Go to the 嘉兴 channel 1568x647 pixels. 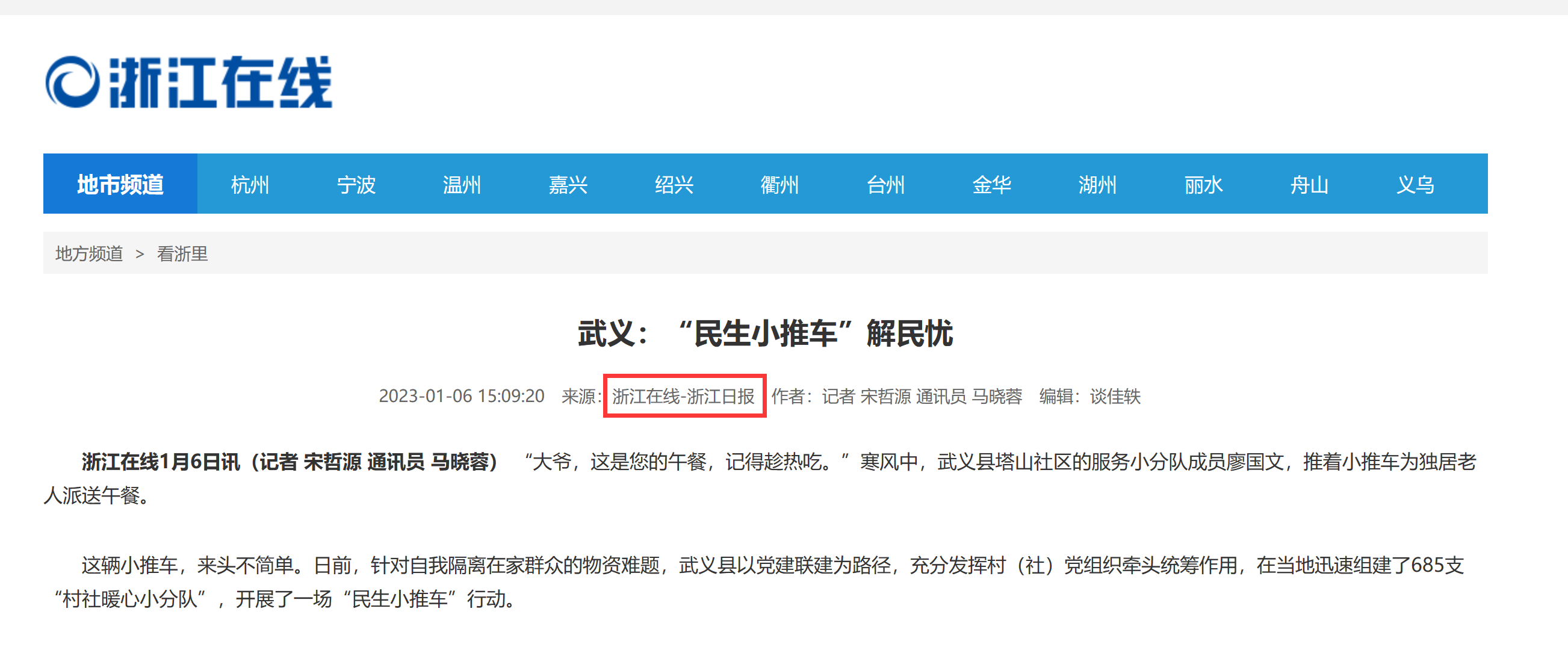coord(568,184)
